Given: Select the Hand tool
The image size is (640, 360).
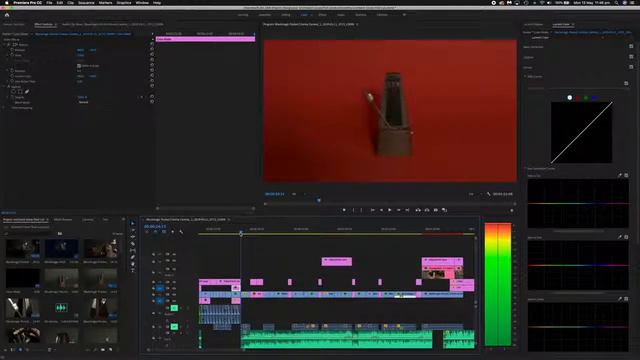Looking at the screenshot, I should click(133, 264).
